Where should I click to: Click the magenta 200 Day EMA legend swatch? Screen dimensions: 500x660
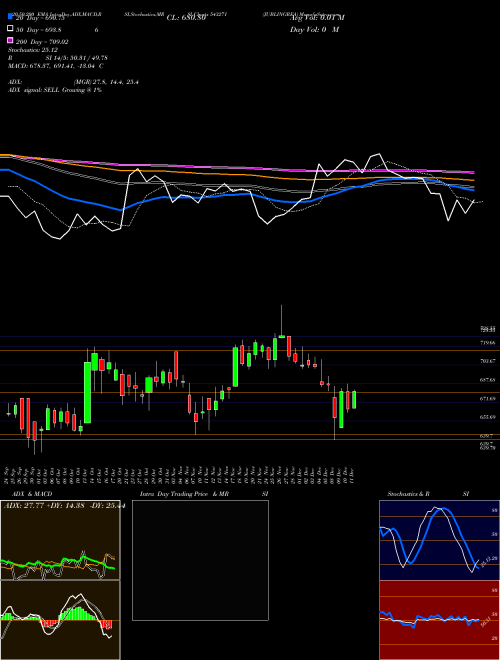10,41
